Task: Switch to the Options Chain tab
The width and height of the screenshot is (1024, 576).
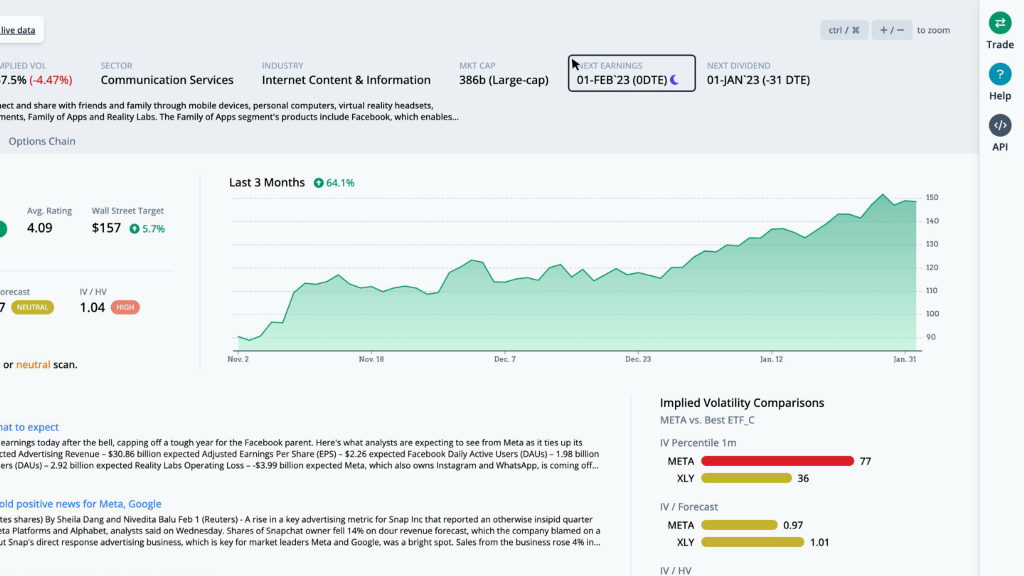Action: 42,141
